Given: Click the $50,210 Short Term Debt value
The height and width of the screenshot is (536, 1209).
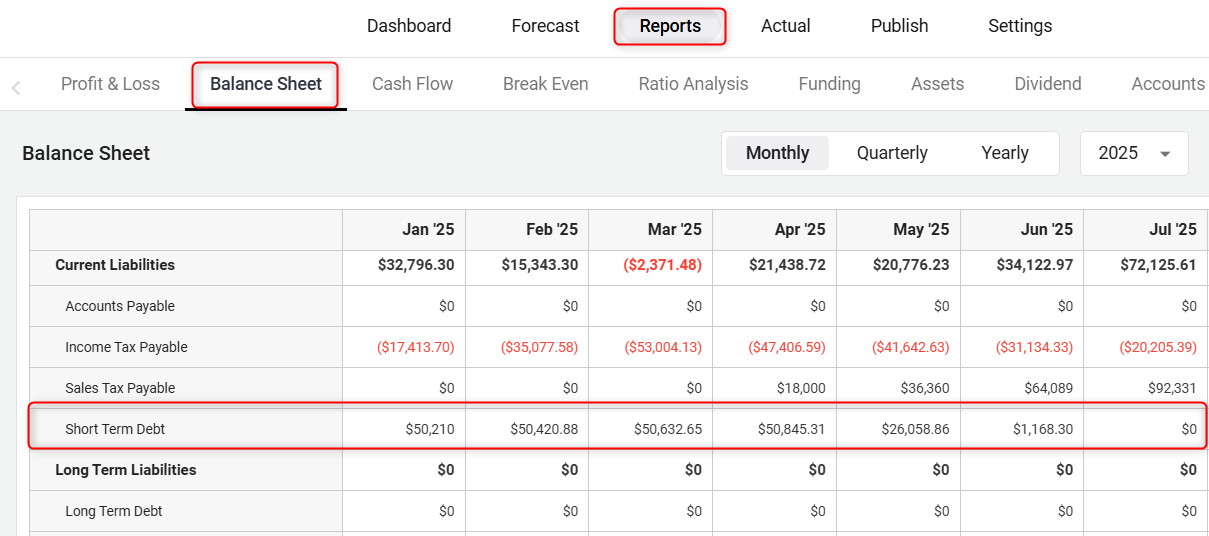Looking at the screenshot, I should click(430, 429).
